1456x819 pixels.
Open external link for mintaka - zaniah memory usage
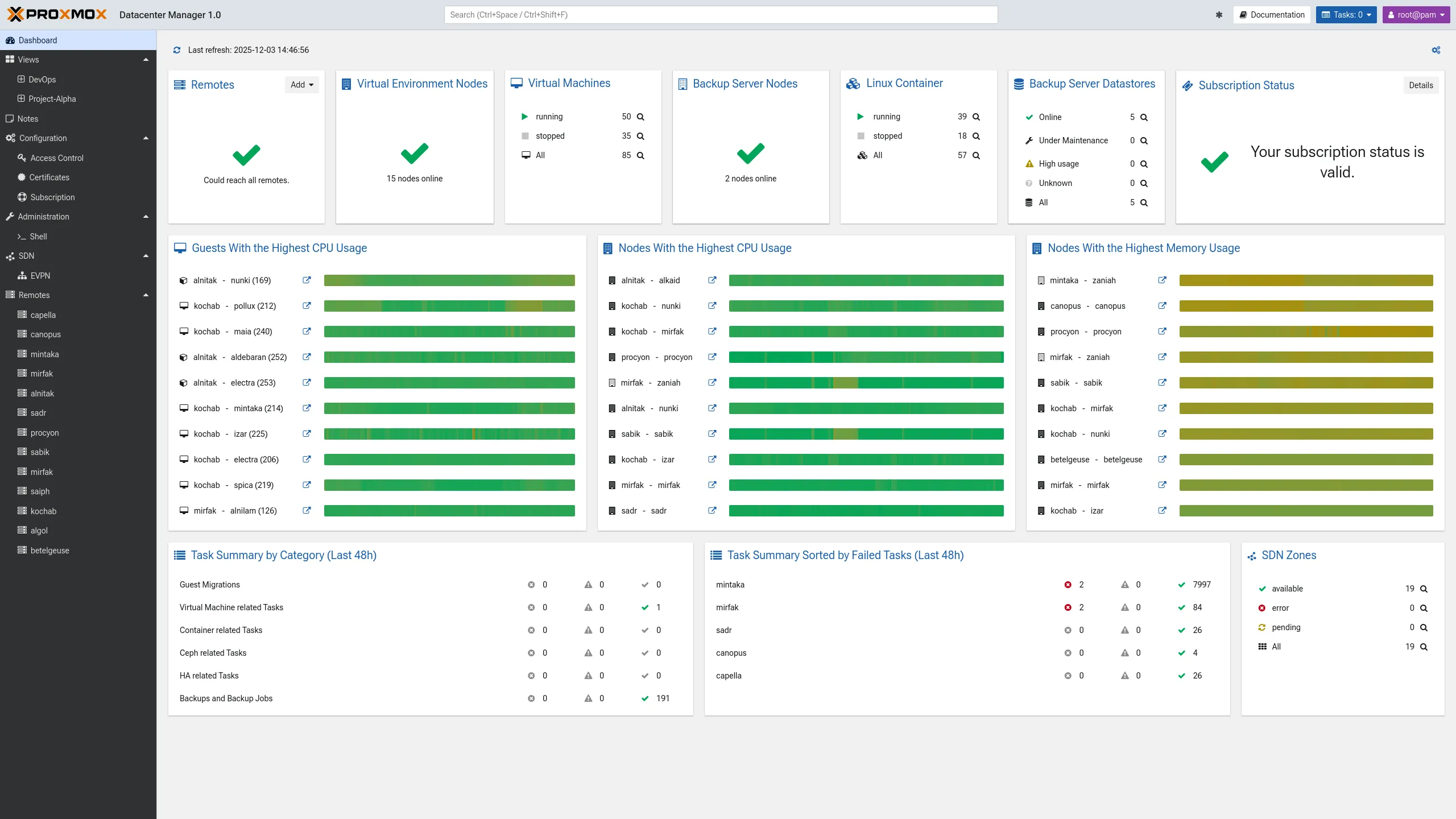click(x=1162, y=280)
